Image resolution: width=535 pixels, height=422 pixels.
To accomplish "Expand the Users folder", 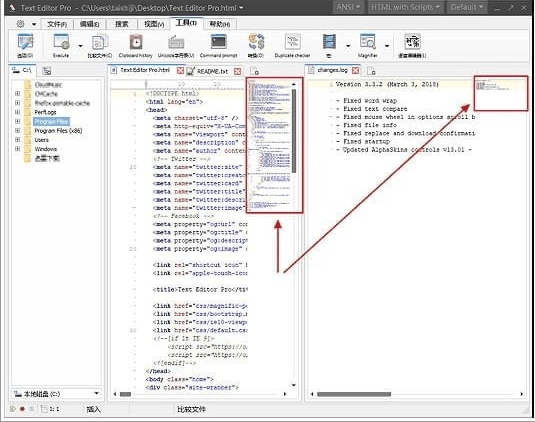I will 17,140.
